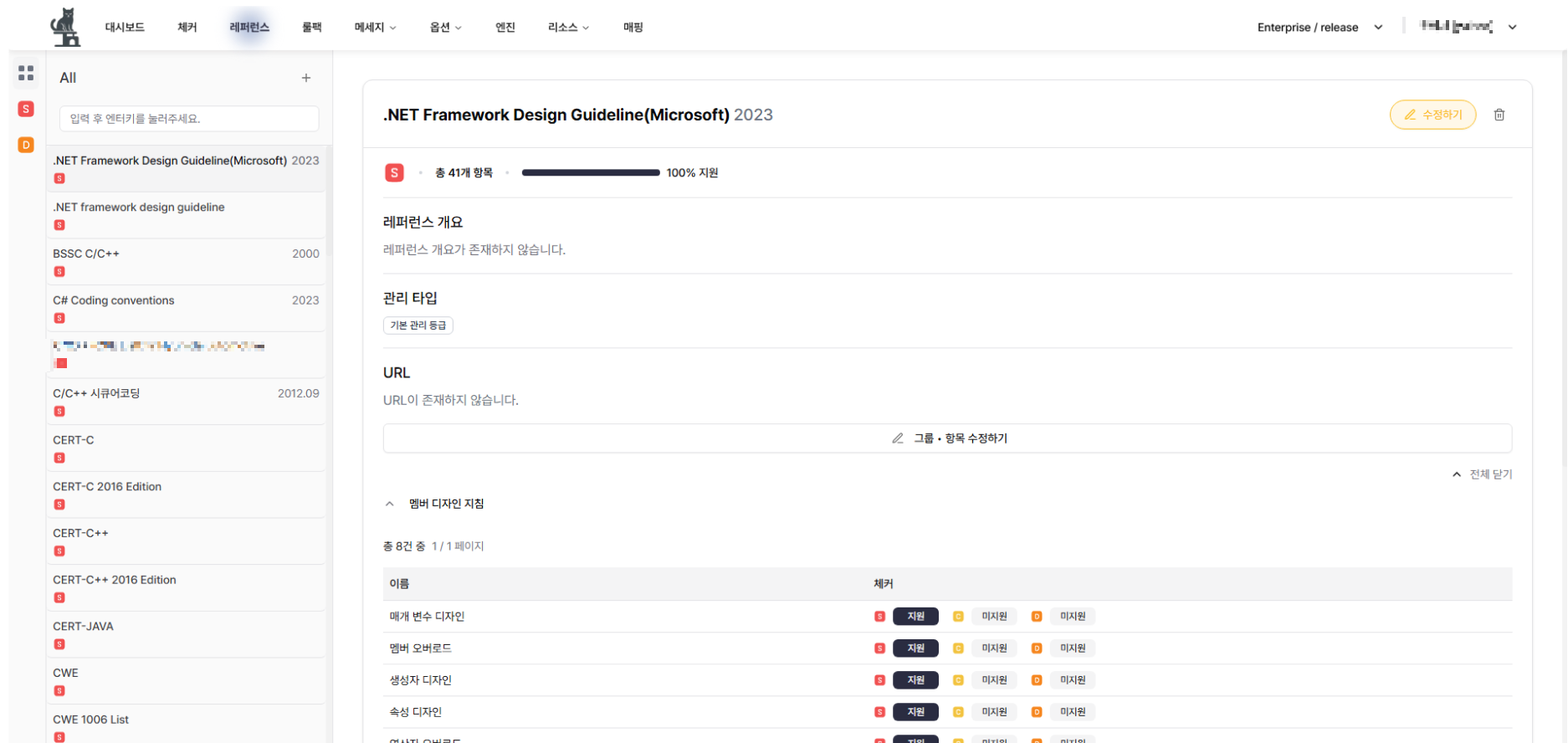Click 전체 닫기 to collapse all

coord(1482,474)
